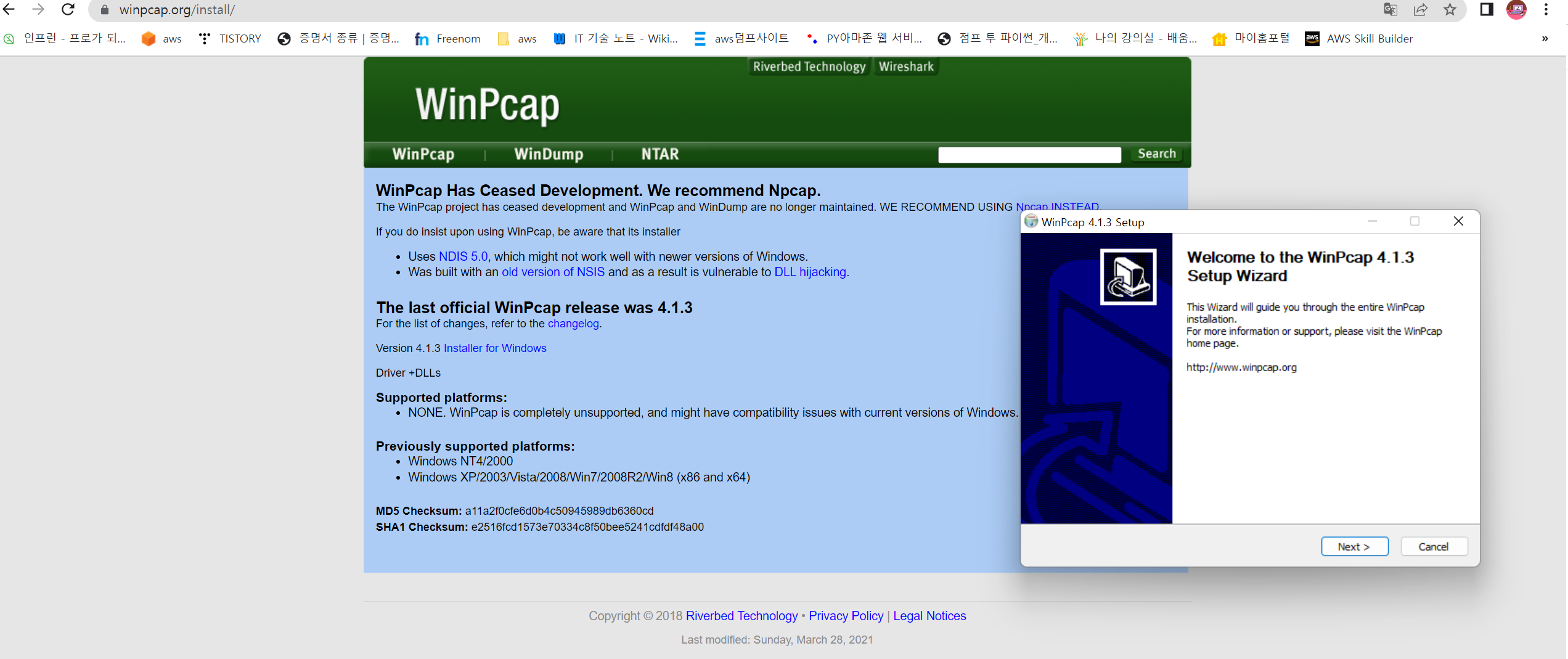Open the yellow folder aws bookmark

pos(517,38)
